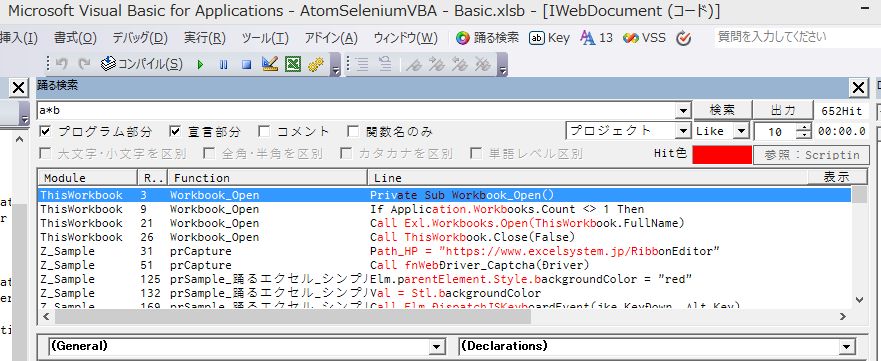881x361 pixels.
Task: Click the outdent lines icon
Action: coord(385,65)
